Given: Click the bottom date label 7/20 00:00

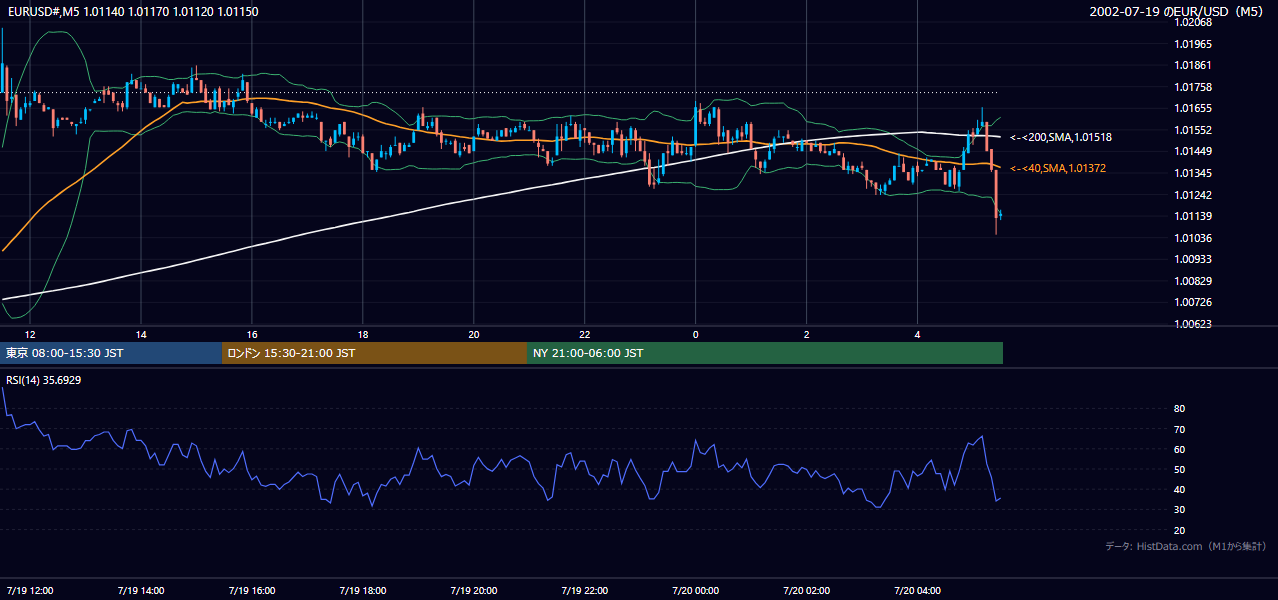Looking at the screenshot, I should (696, 591).
